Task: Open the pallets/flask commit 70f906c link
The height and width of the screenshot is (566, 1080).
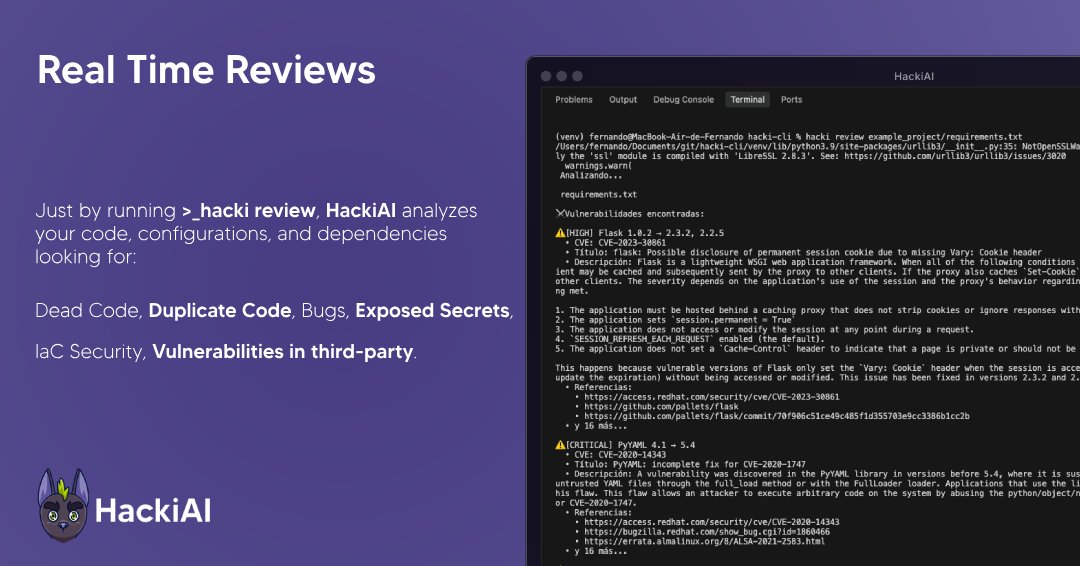Action: 777,416
